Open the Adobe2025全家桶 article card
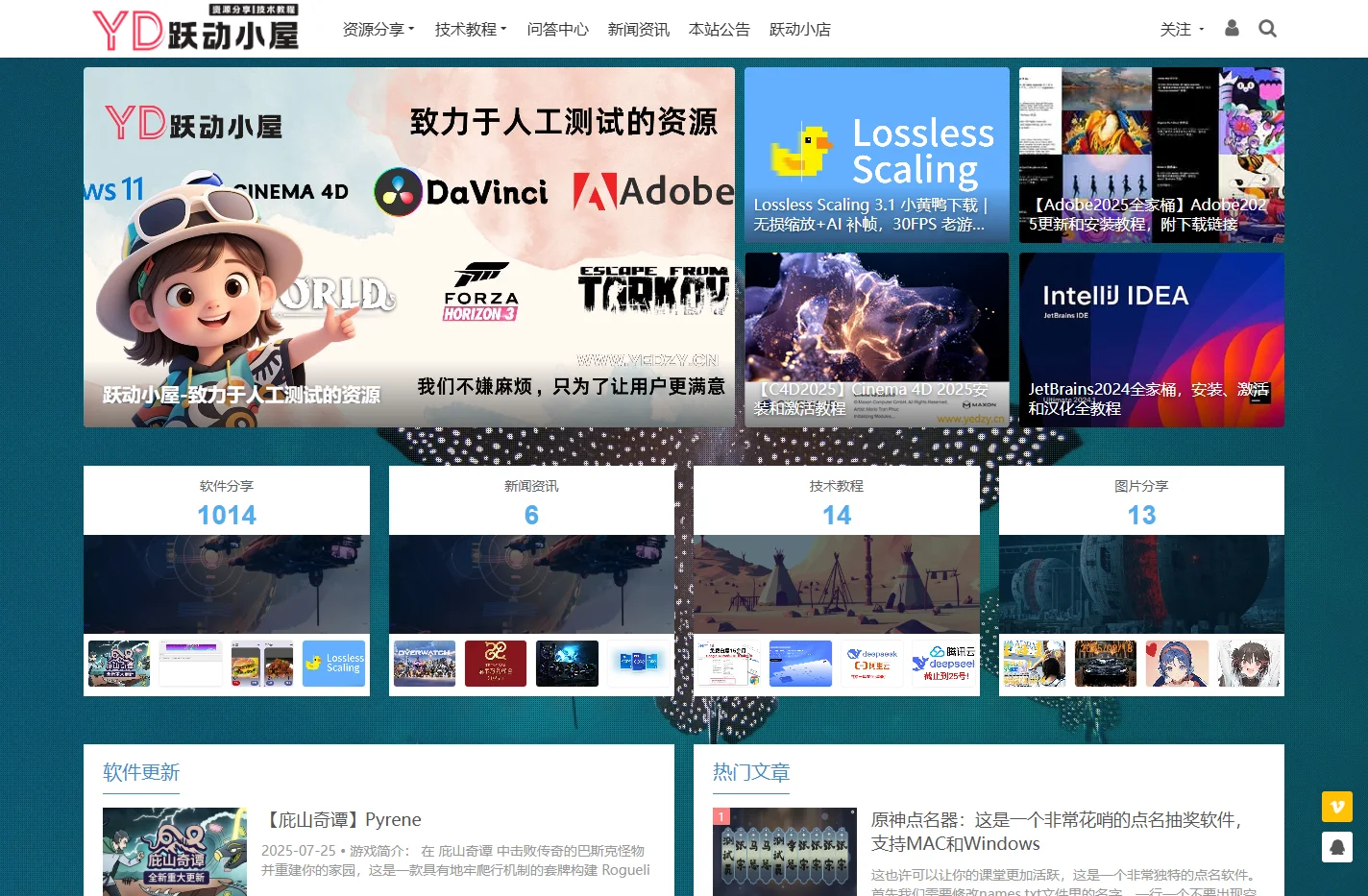This screenshot has width=1368, height=896. click(x=1152, y=155)
